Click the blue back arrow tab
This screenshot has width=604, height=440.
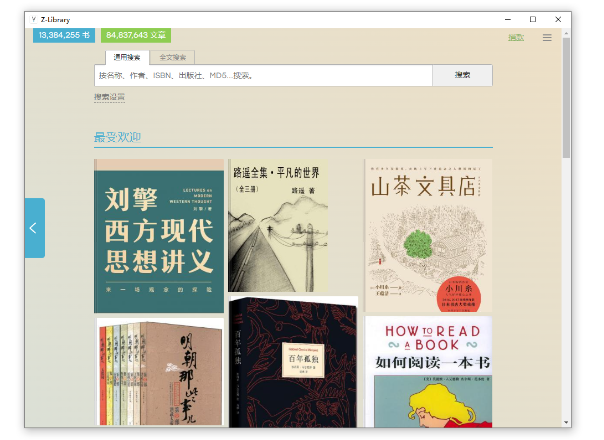[x=35, y=228]
